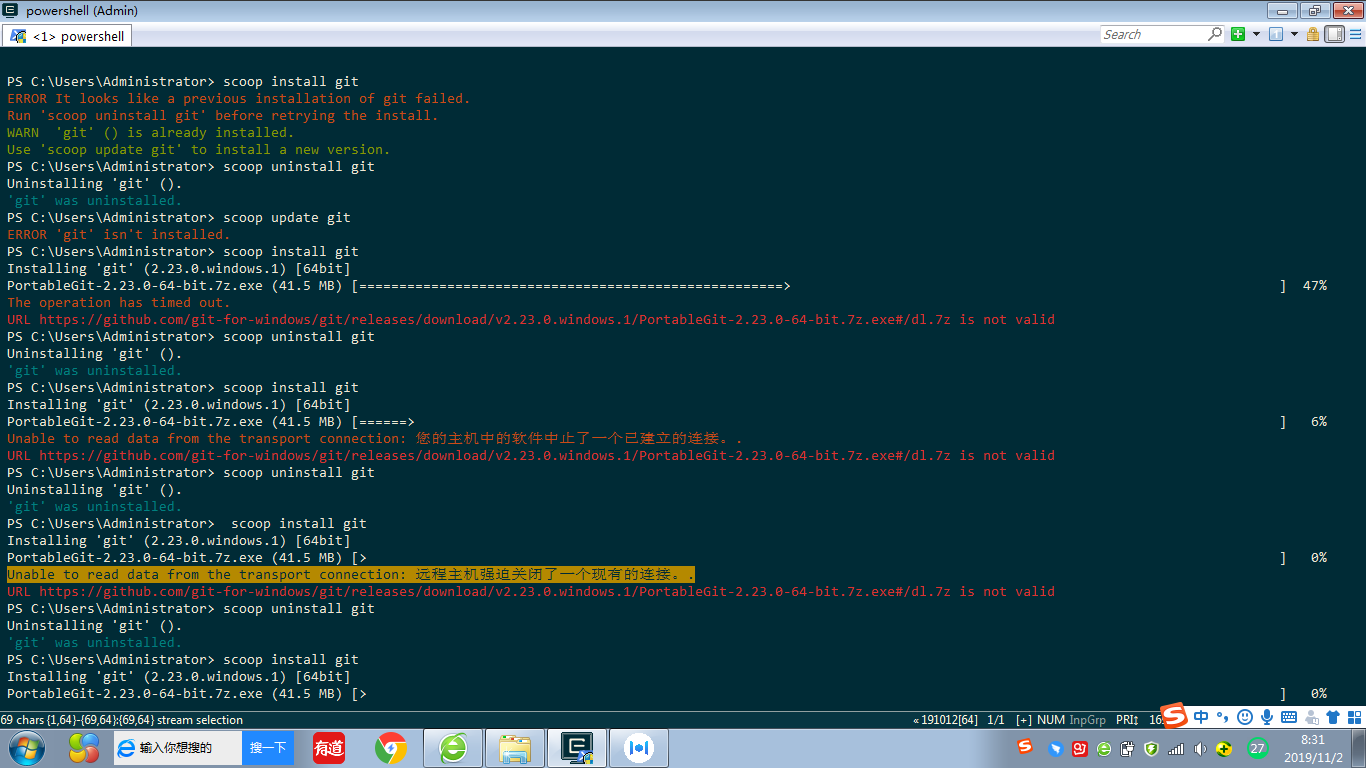Click the [+] new console status item

click(1024, 720)
